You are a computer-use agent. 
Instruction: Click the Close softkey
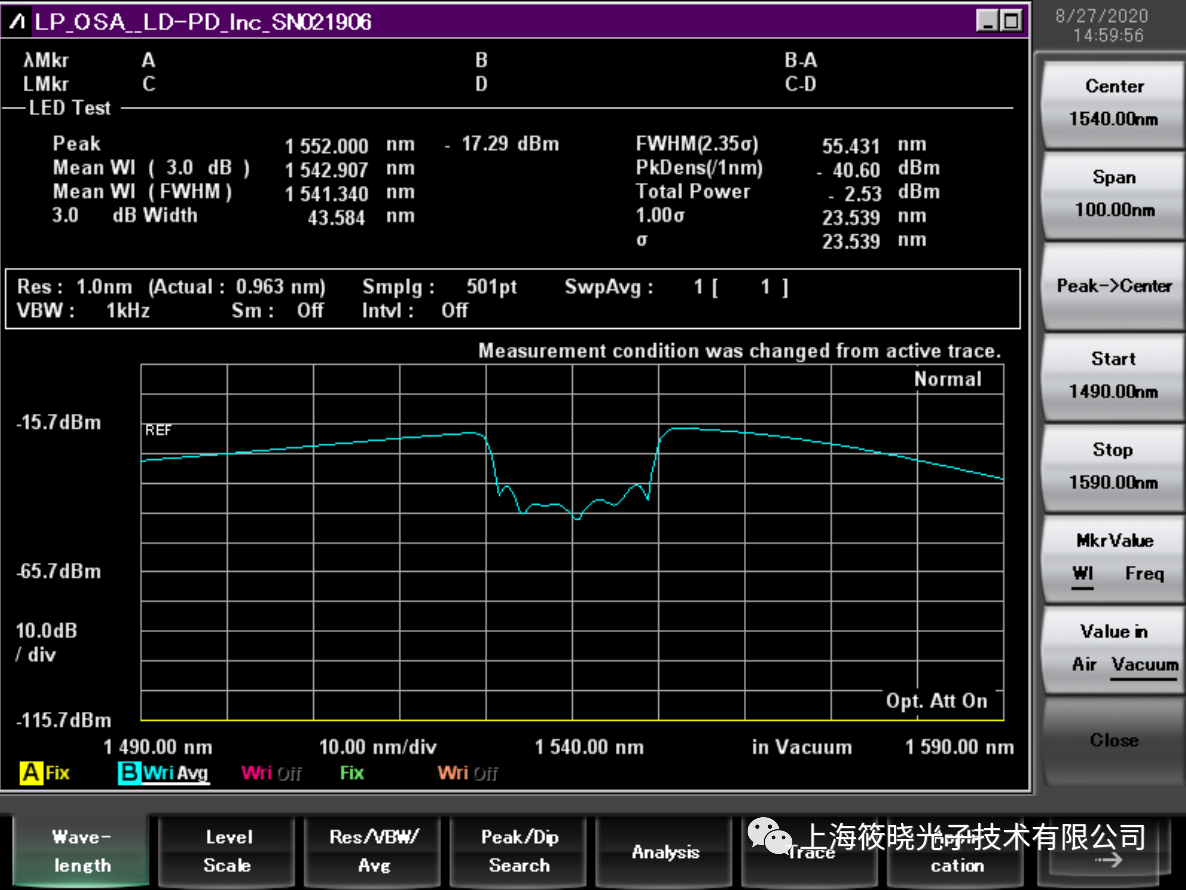(x=1113, y=740)
